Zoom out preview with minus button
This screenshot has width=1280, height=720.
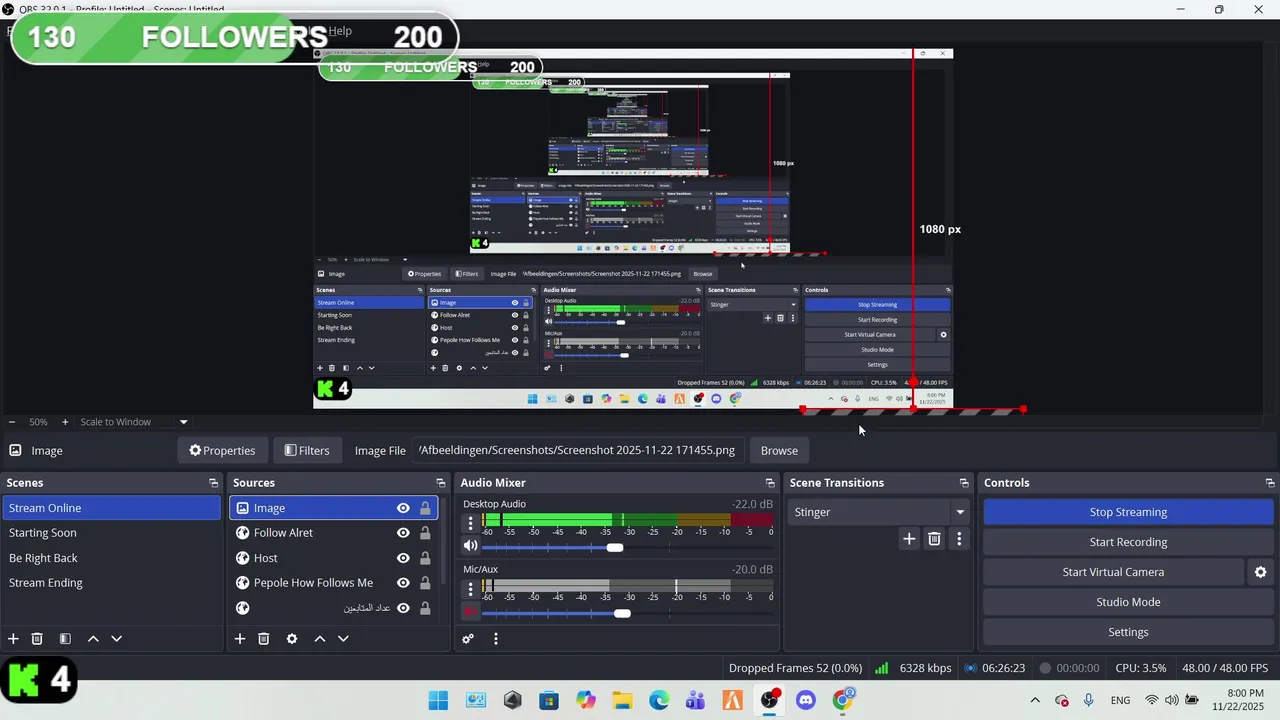point(12,422)
